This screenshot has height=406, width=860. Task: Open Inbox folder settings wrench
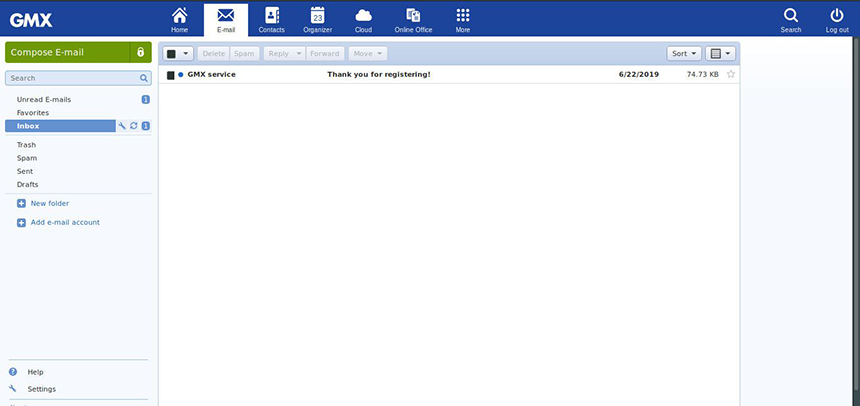pyautogui.click(x=122, y=126)
